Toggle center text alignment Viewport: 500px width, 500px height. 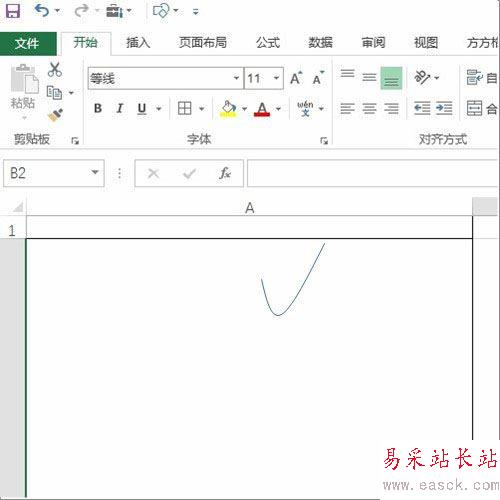(x=369, y=108)
